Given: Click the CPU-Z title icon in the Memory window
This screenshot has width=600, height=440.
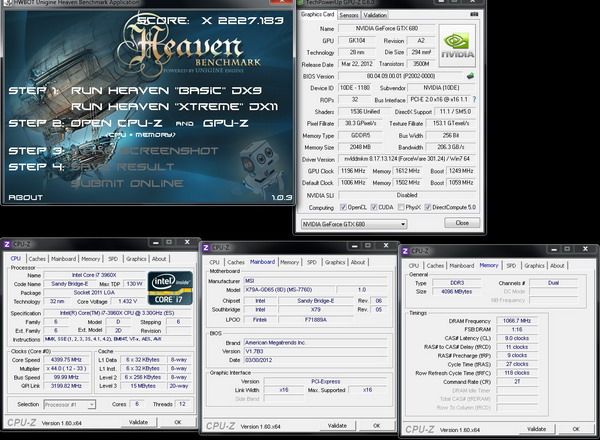Looking at the screenshot, I should tap(405, 251).
